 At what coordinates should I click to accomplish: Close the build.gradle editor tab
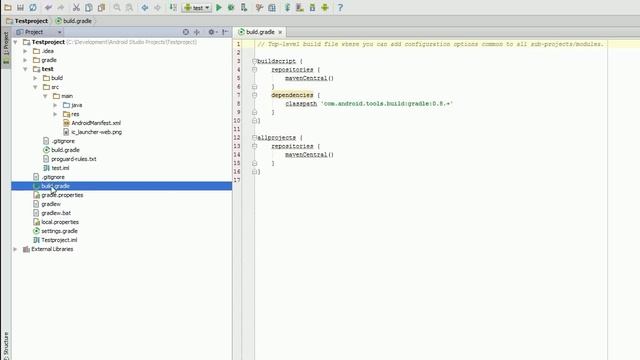point(280,32)
